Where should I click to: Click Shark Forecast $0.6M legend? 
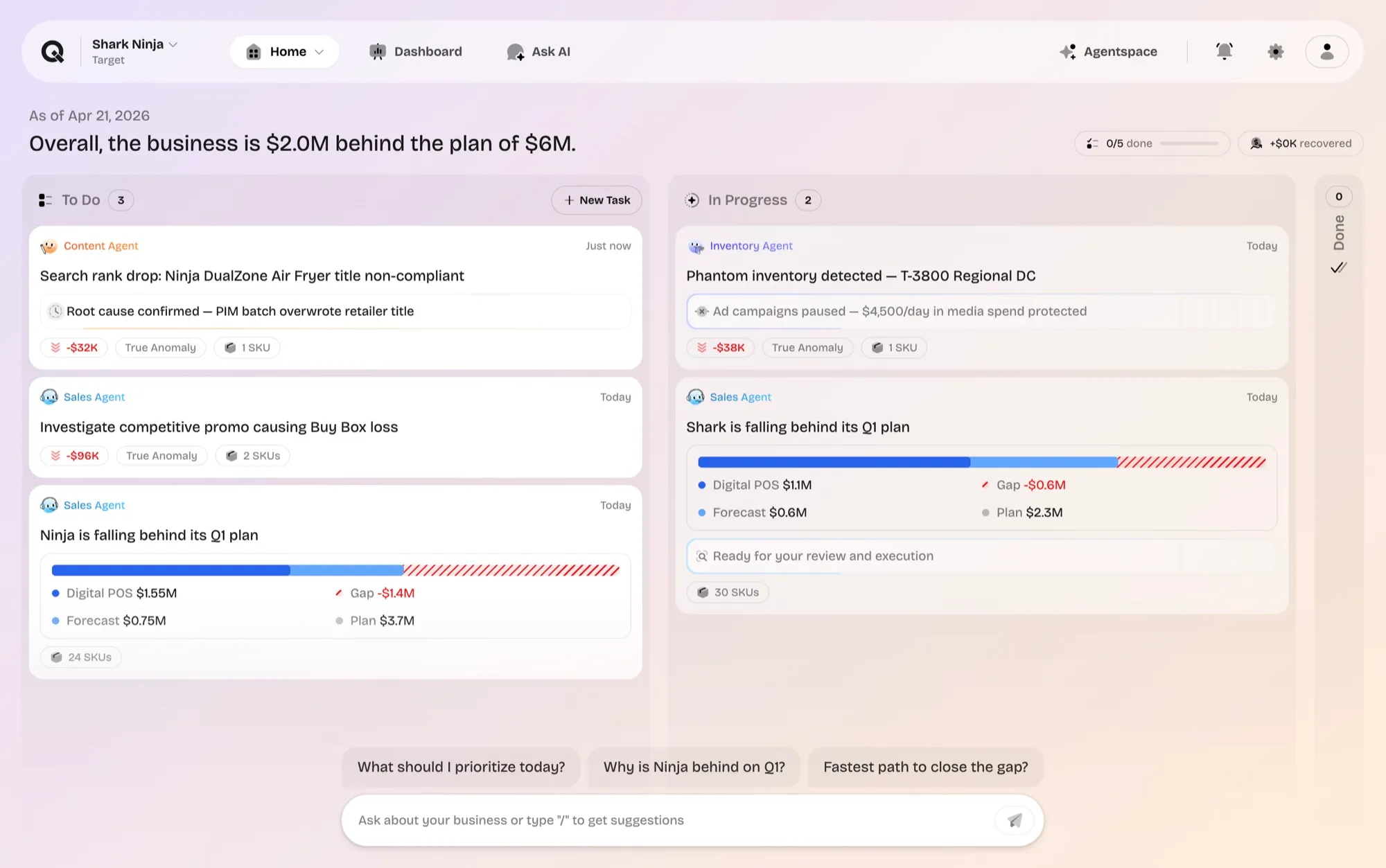click(752, 513)
